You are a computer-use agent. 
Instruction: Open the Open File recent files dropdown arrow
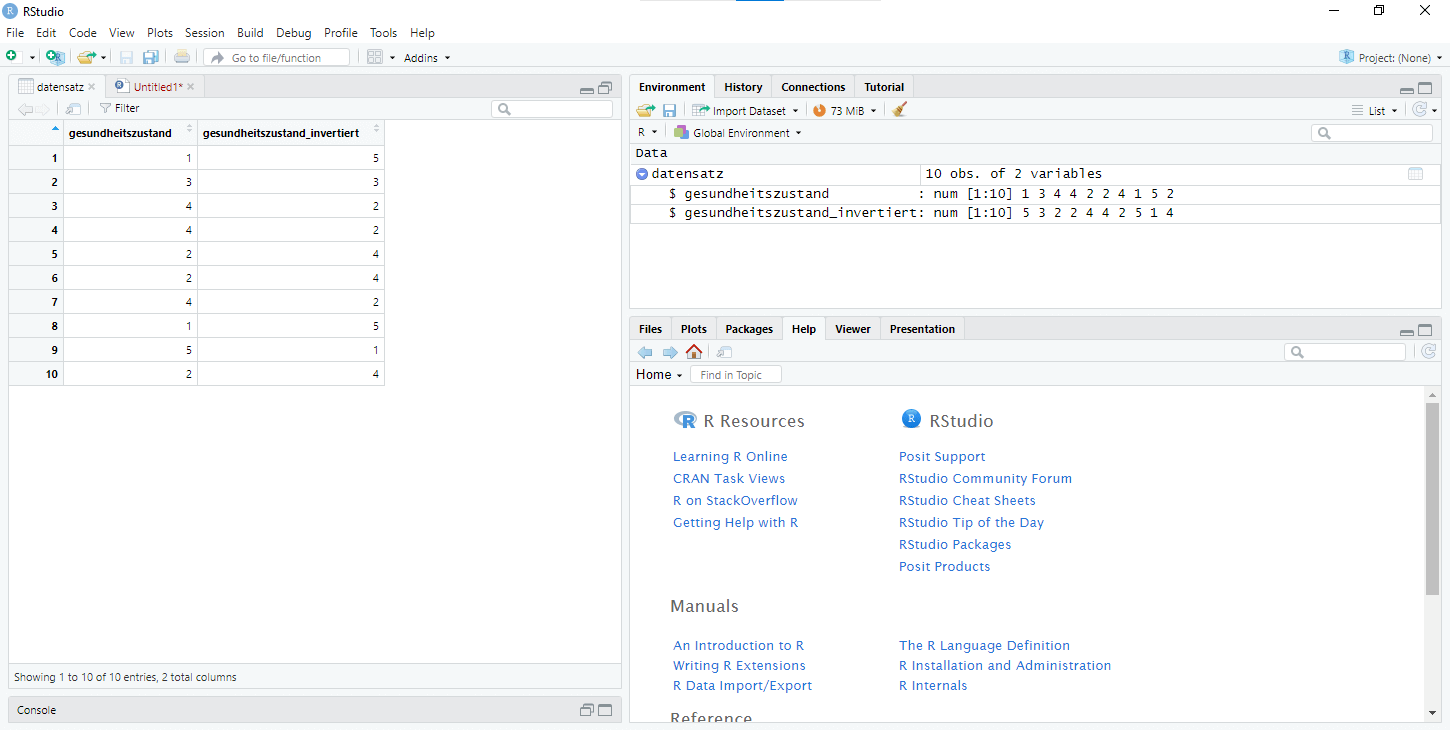click(103, 58)
